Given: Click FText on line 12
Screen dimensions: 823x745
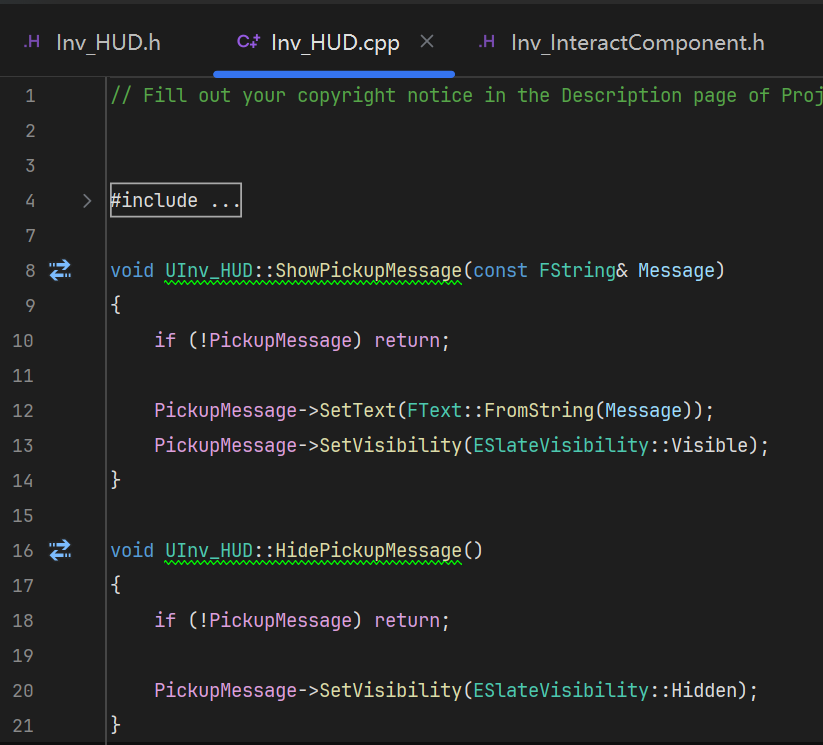Looking at the screenshot, I should coord(435,411).
